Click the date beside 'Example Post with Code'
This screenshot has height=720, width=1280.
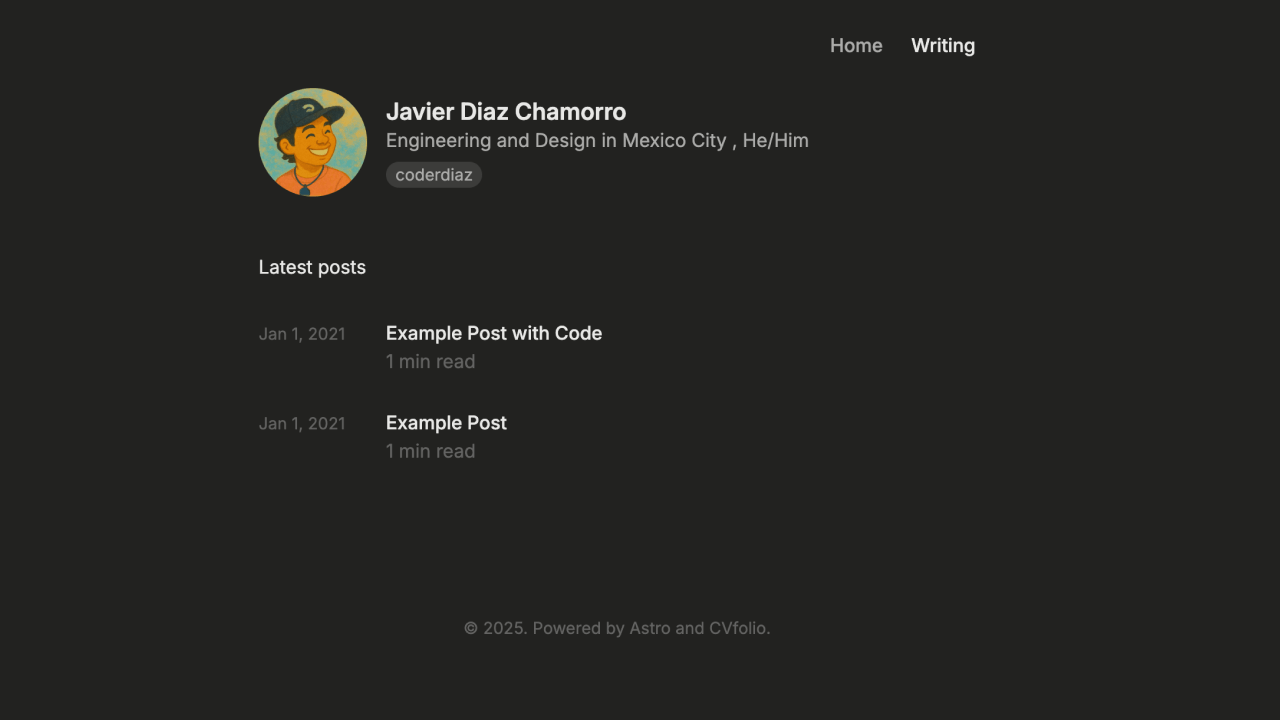pyautogui.click(x=301, y=334)
